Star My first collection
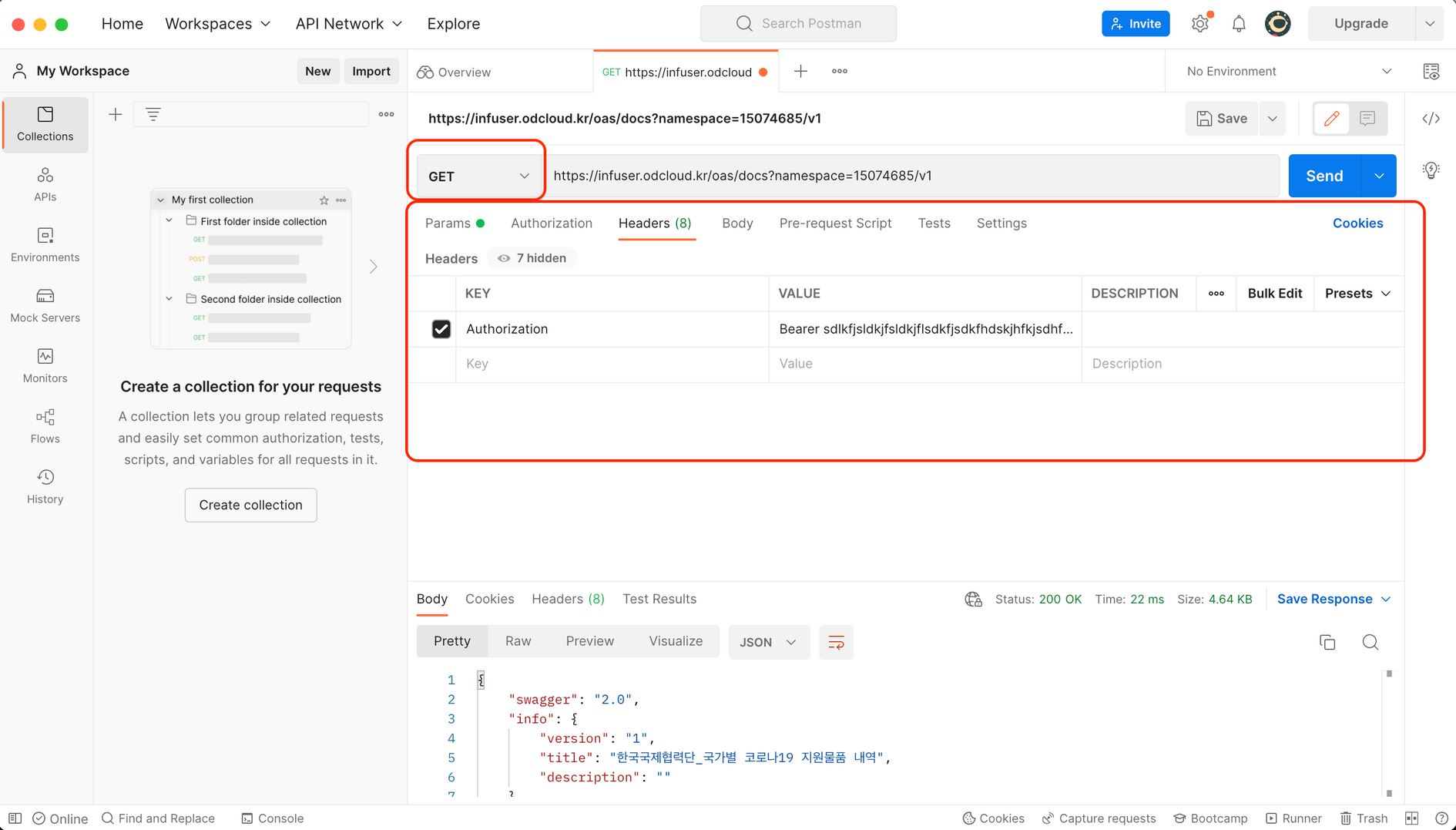The width and height of the screenshot is (1456, 830). point(324,200)
